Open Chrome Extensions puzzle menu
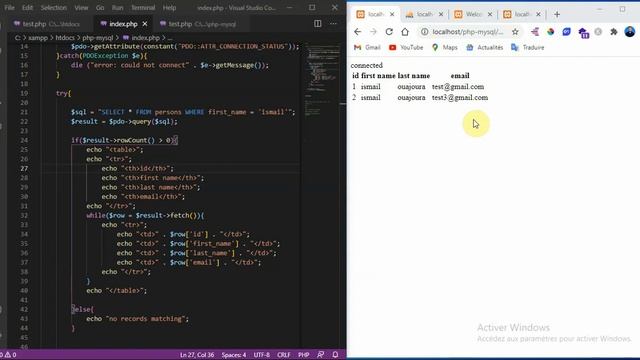 [613, 32]
